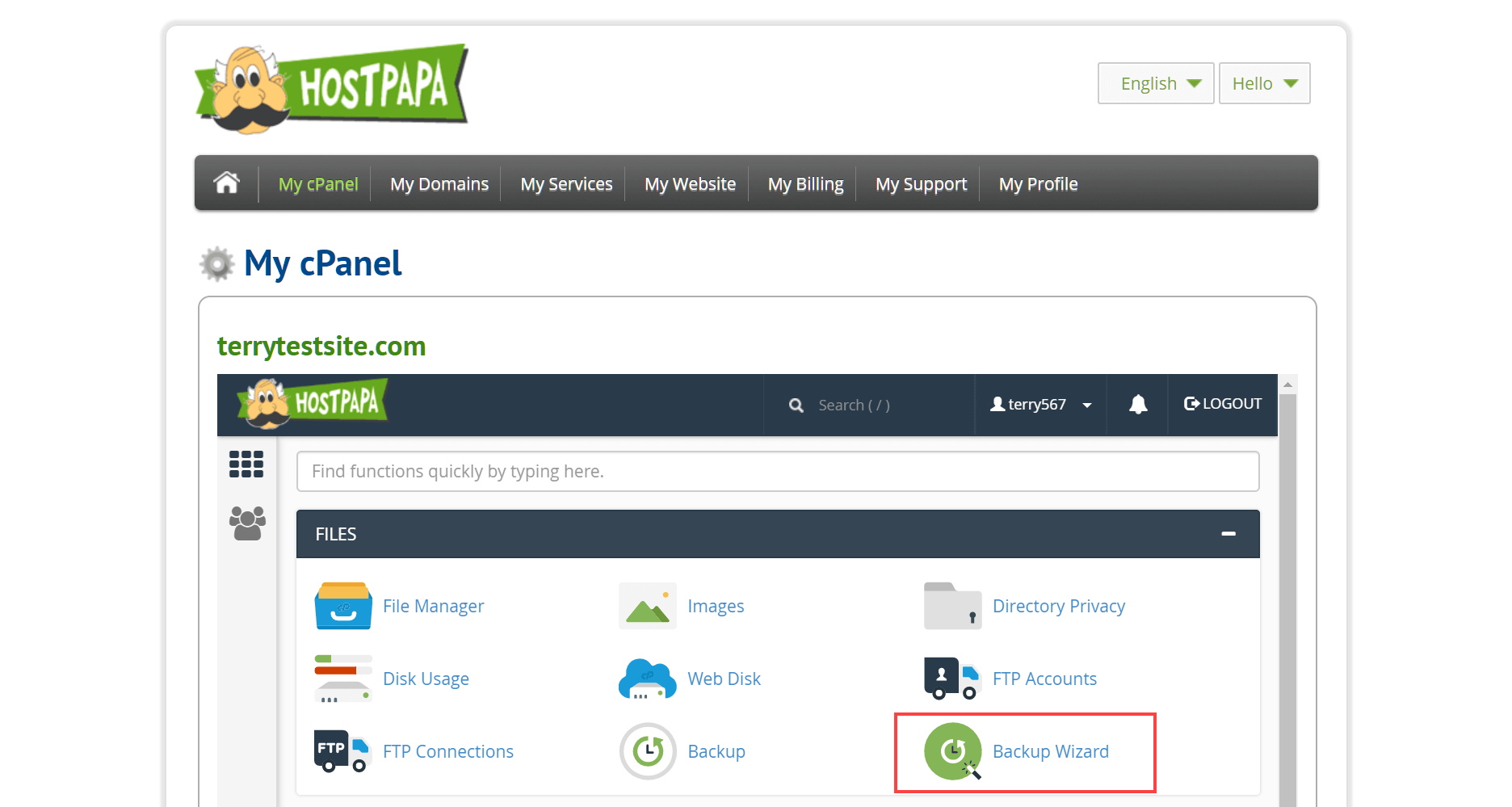Click the HostPapa logo at page top

[332, 89]
